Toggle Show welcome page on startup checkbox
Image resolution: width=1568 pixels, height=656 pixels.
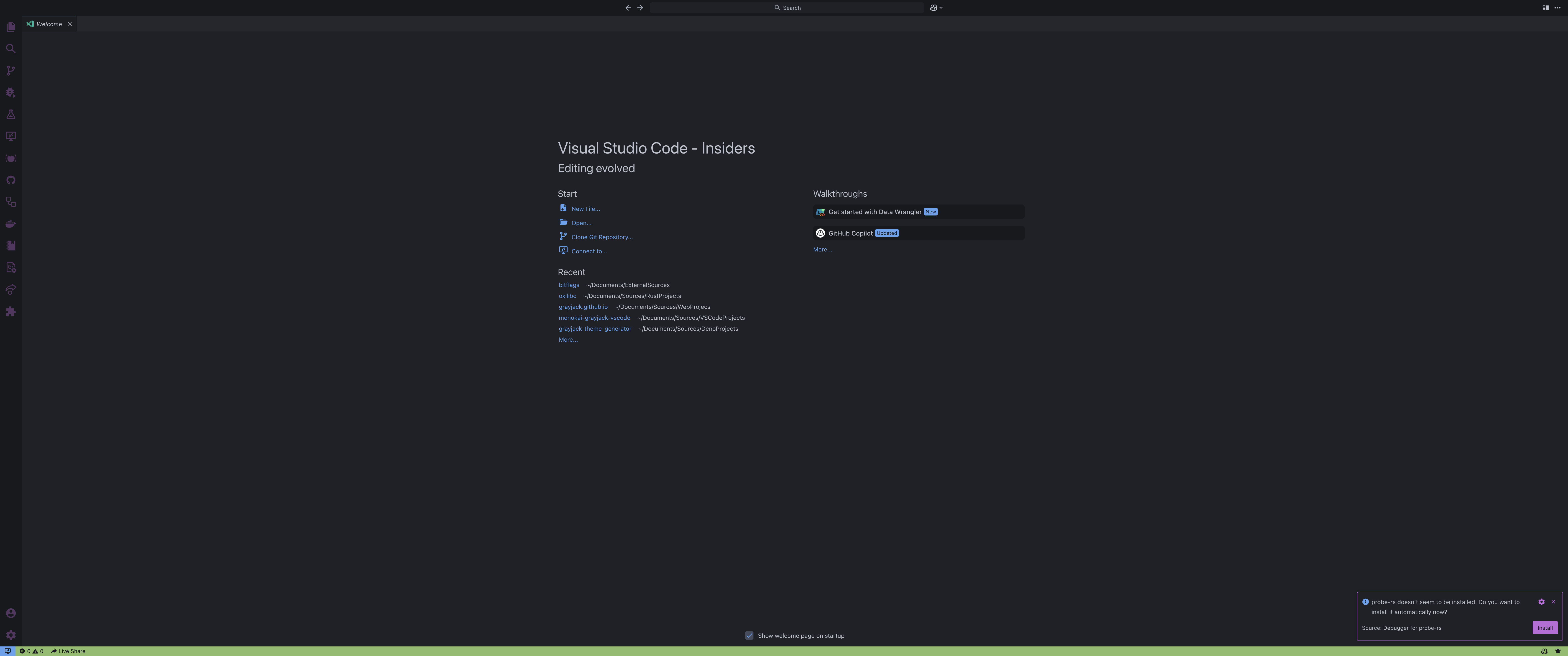coord(749,635)
